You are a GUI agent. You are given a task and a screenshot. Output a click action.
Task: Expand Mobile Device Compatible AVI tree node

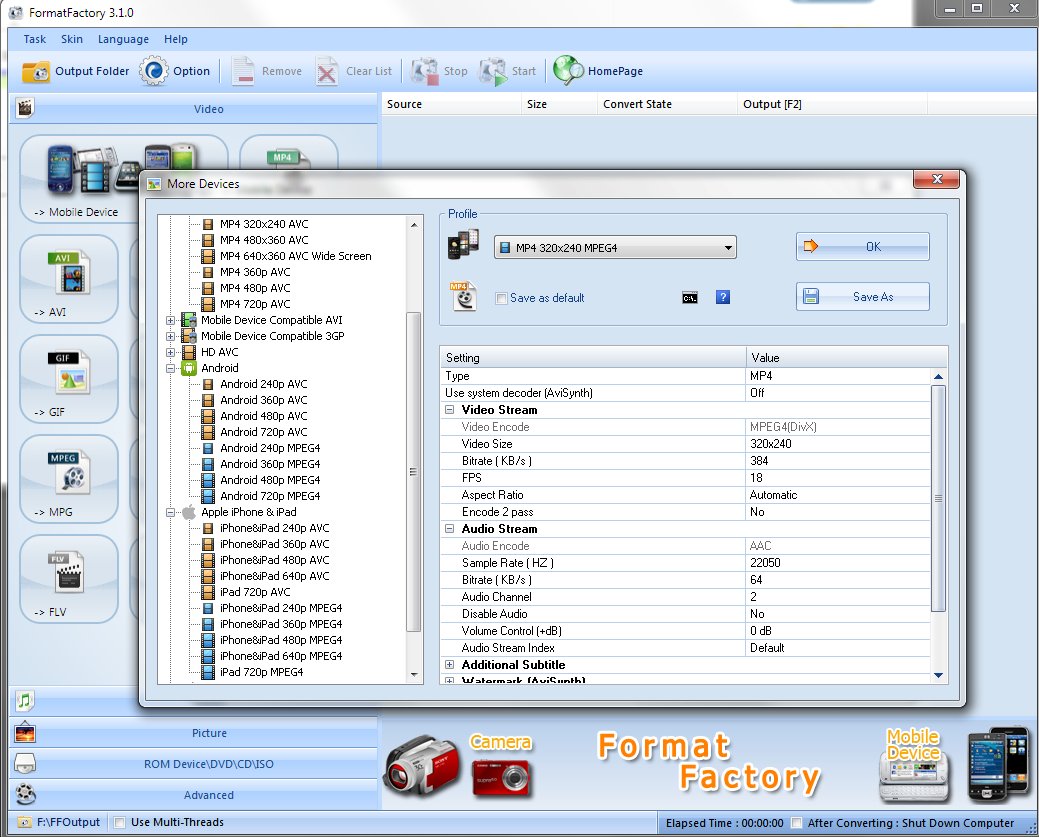click(x=170, y=320)
